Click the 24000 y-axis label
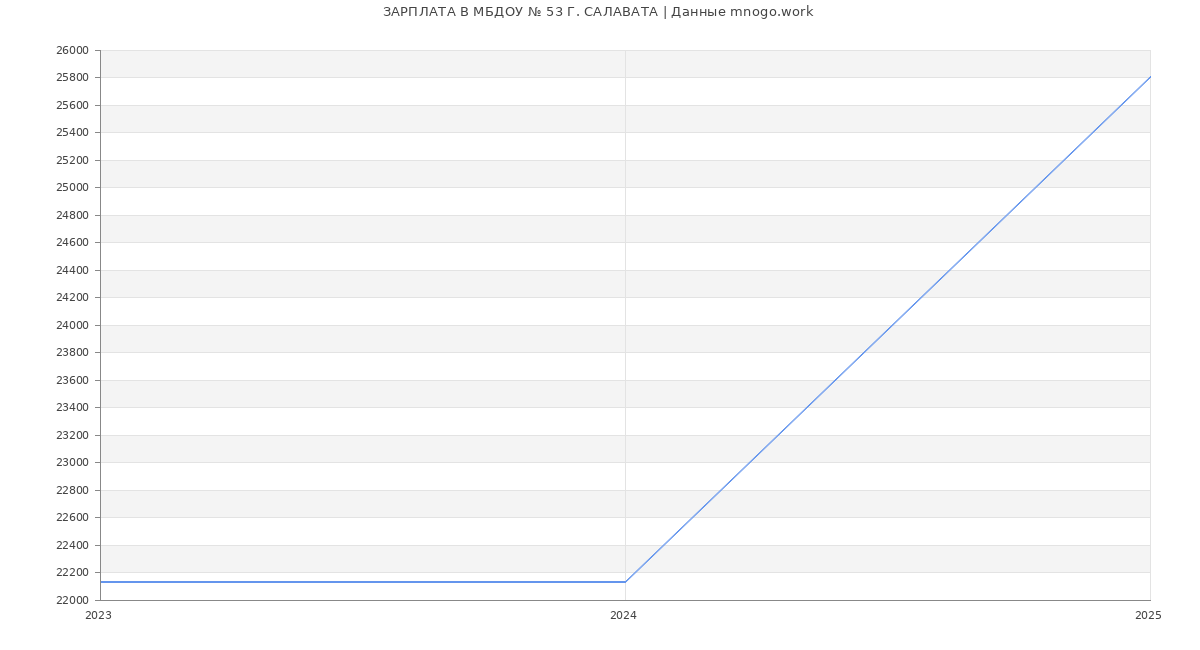 pyautogui.click(x=72, y=325)
